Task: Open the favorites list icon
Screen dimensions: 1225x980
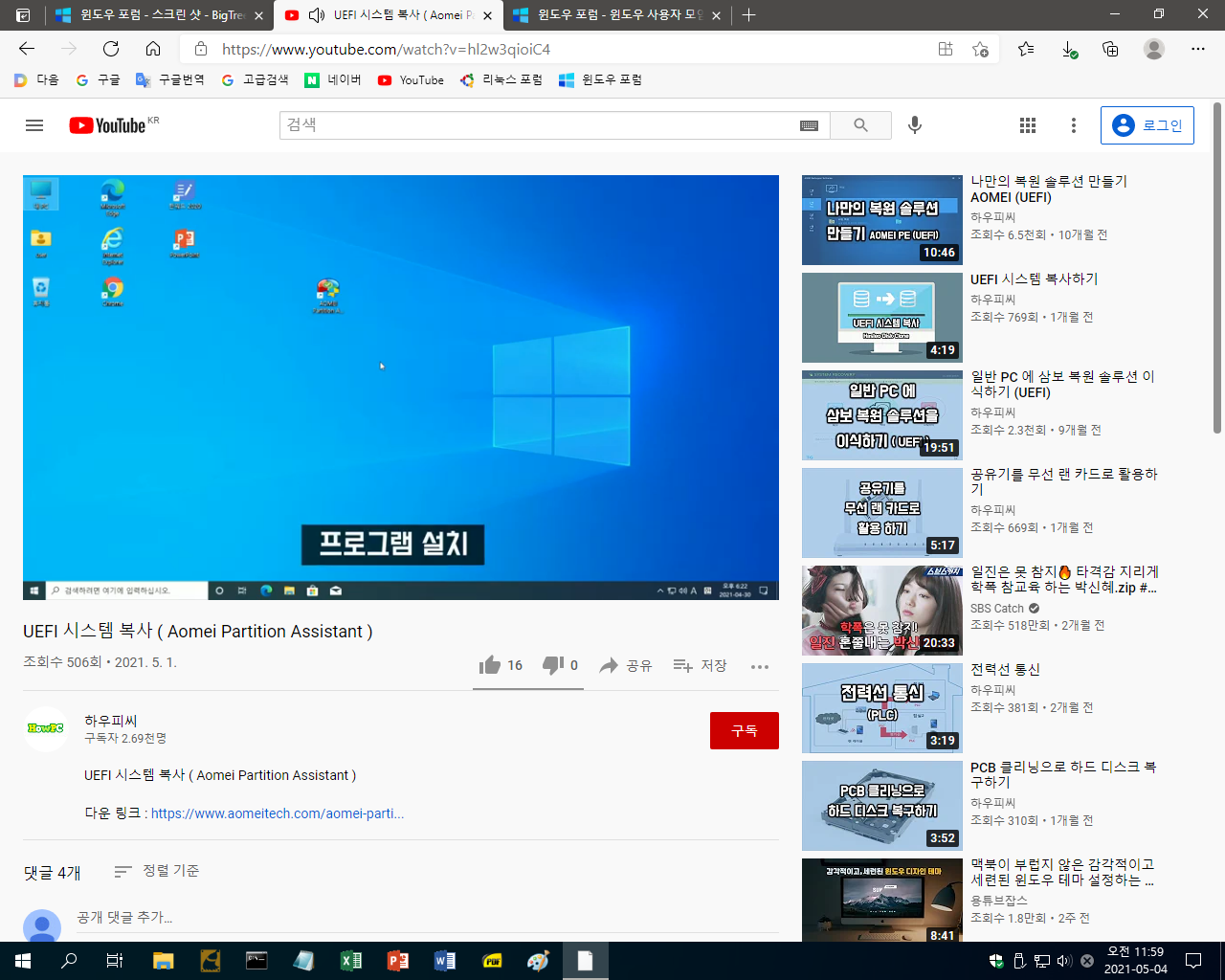Action: pos(1026,49)
